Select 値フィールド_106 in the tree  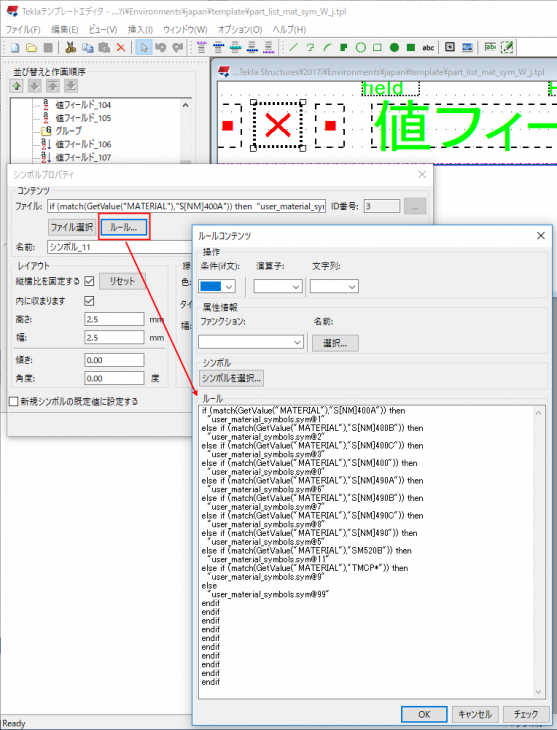click(x=83, y=144)
